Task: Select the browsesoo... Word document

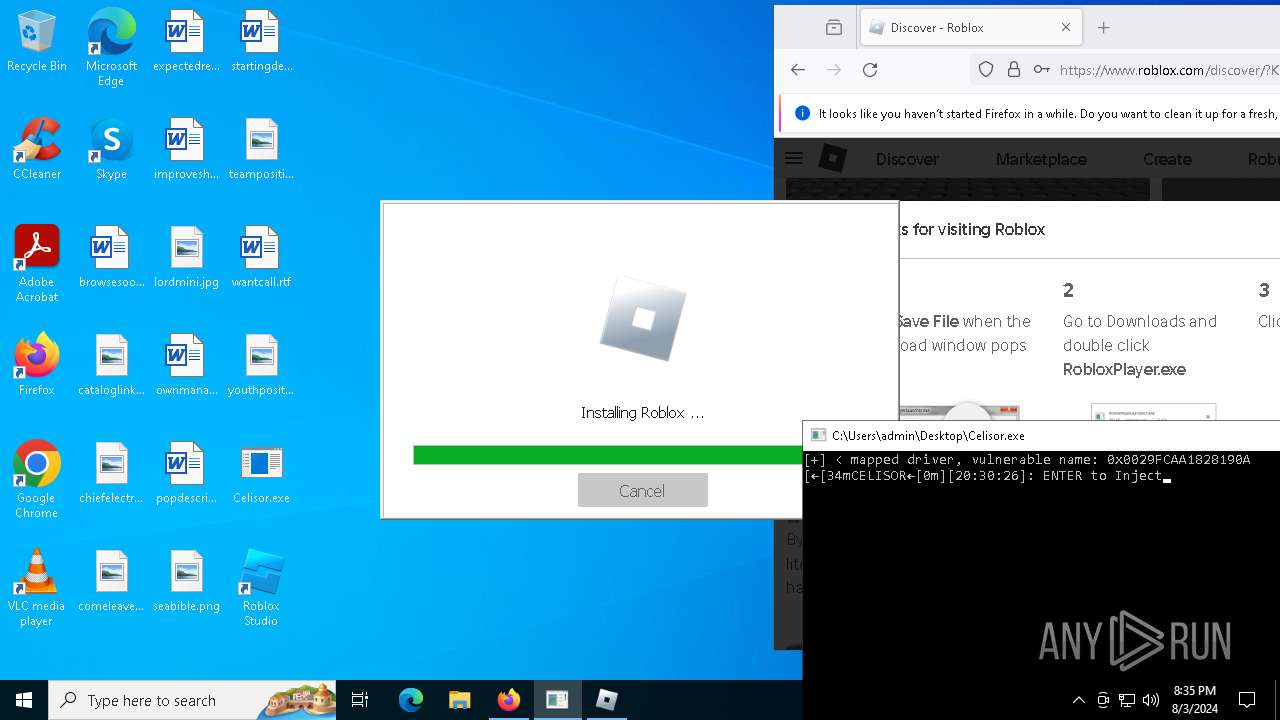Action: click(111, 258)
